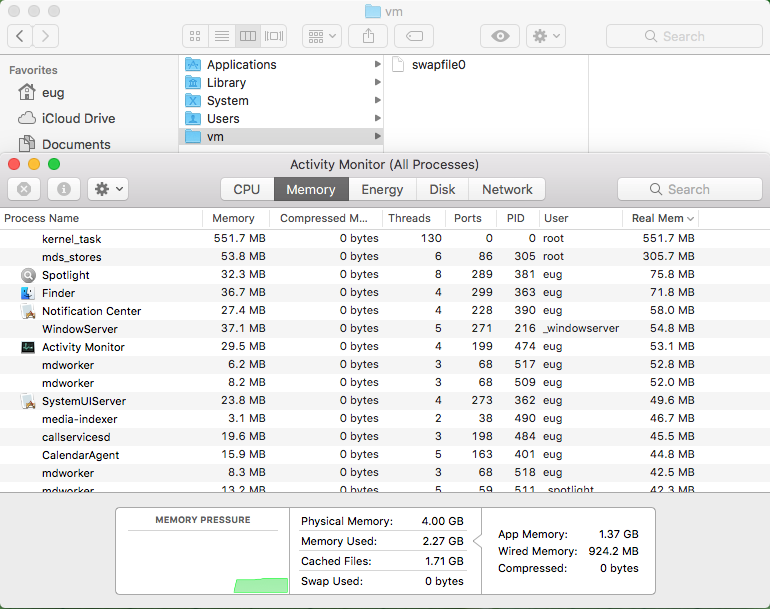
Task: Select the System folder in Finder
Action: 281,101
